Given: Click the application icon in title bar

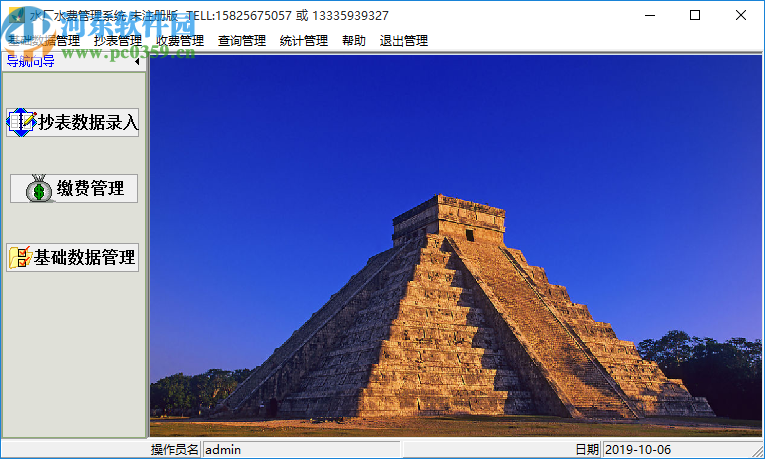Looking at the screenshot, I should coord(16,15).
